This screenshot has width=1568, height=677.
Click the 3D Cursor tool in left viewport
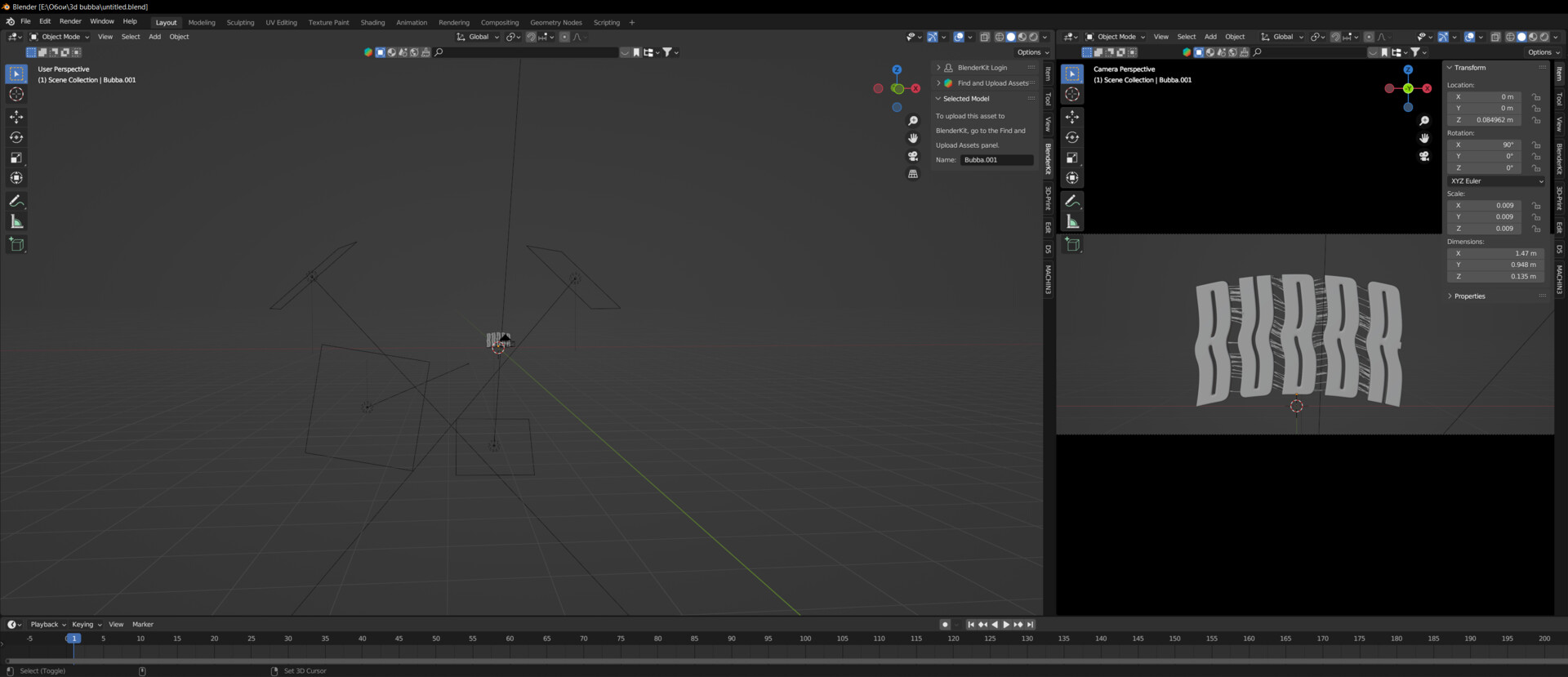click(16, 95)
